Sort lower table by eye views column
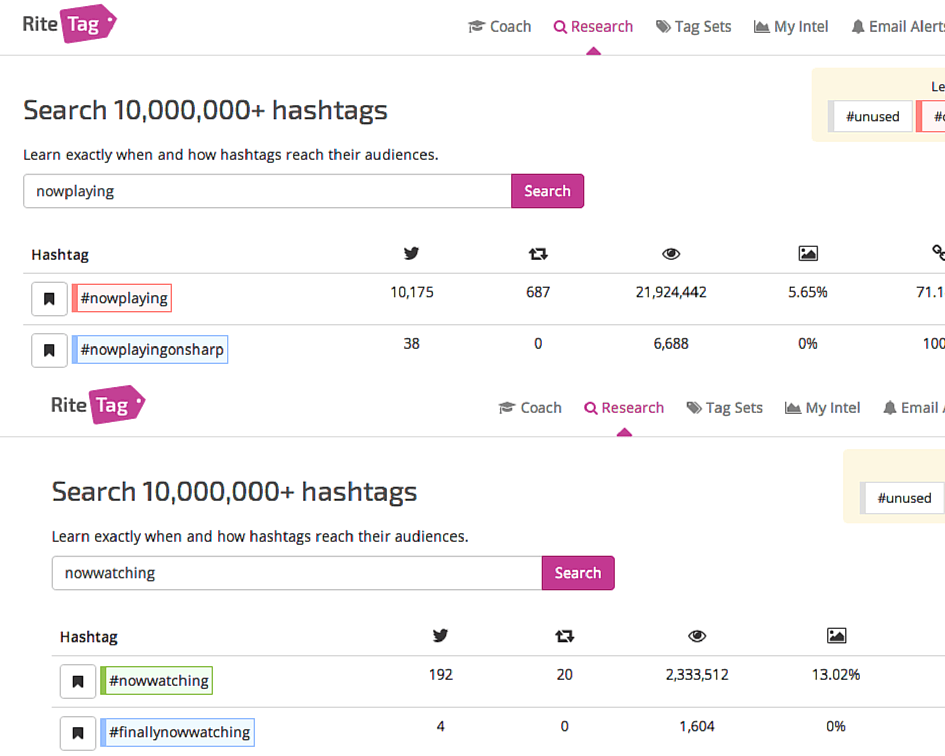The image size is (945, 756). pyautogui.click(x=697, y=635)
